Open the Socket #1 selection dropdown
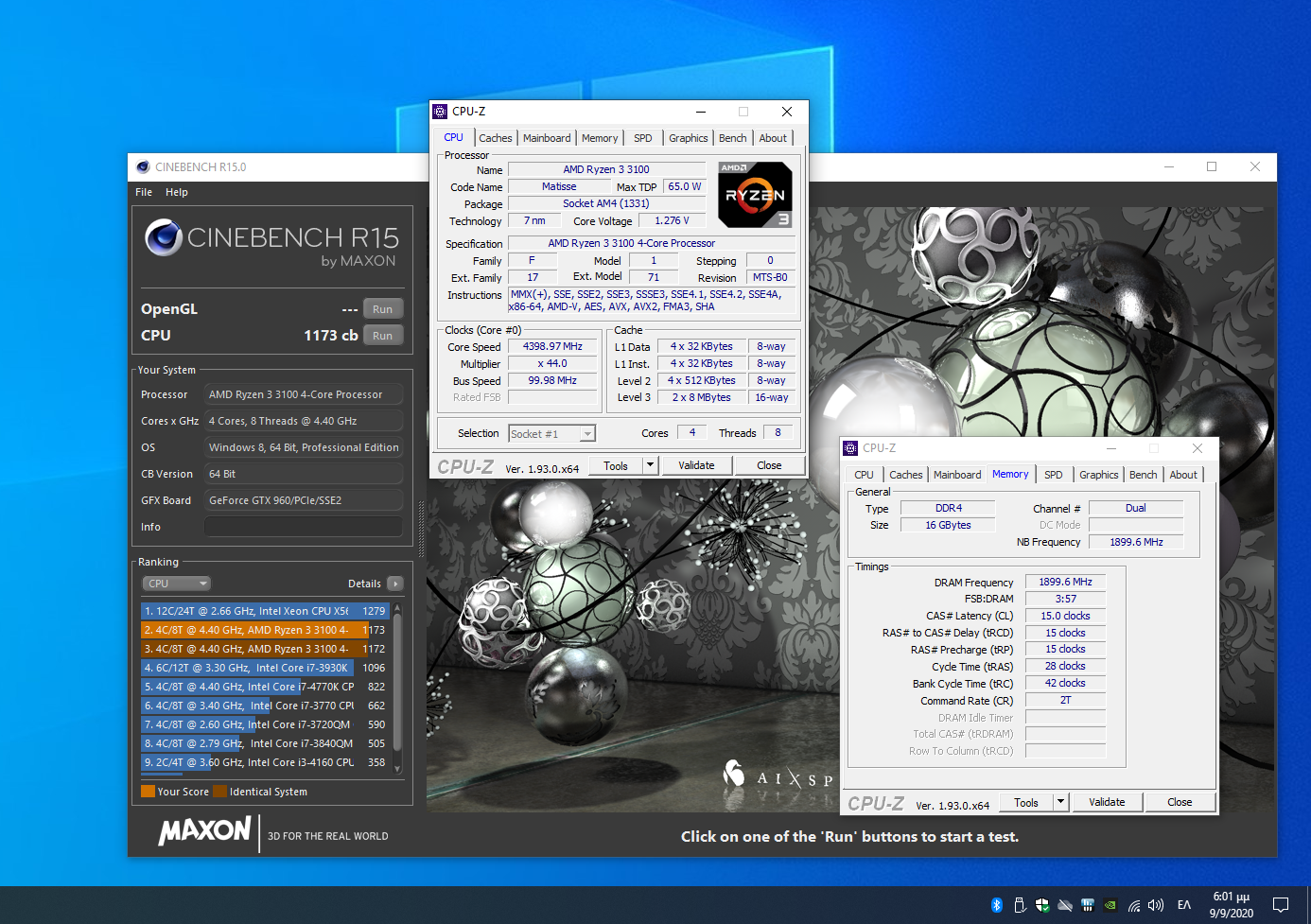This screenshot has height=924, width=1311. (552, 434)
